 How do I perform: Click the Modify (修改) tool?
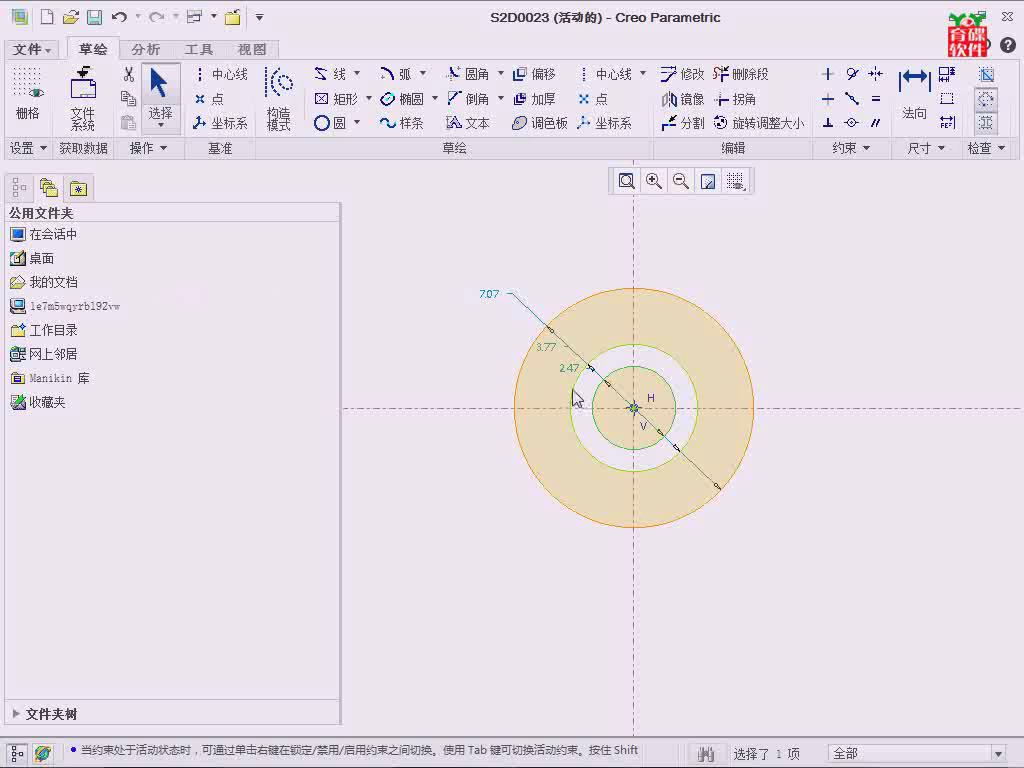click(682, 74)
